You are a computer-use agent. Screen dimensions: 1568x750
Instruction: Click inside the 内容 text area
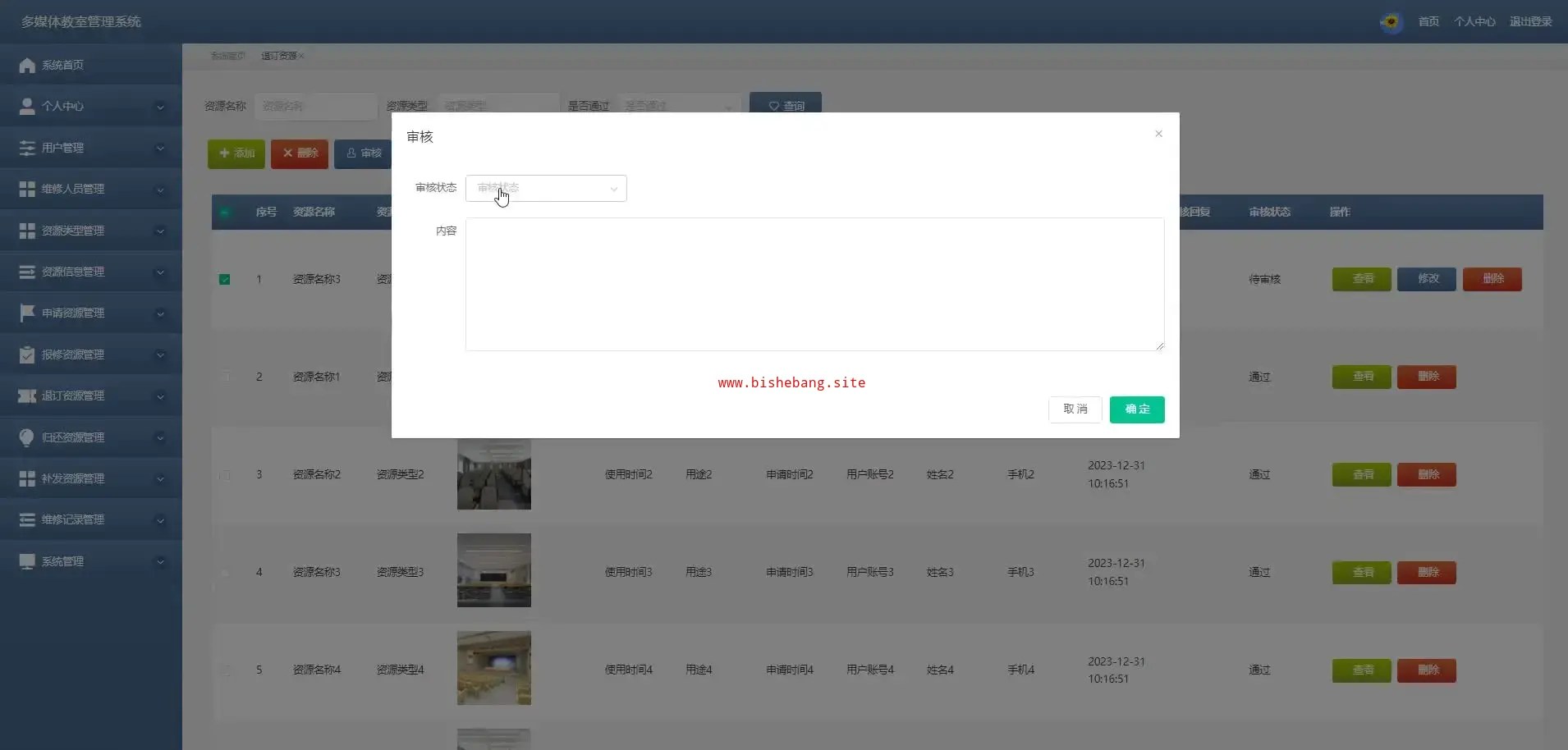point(814,284)
